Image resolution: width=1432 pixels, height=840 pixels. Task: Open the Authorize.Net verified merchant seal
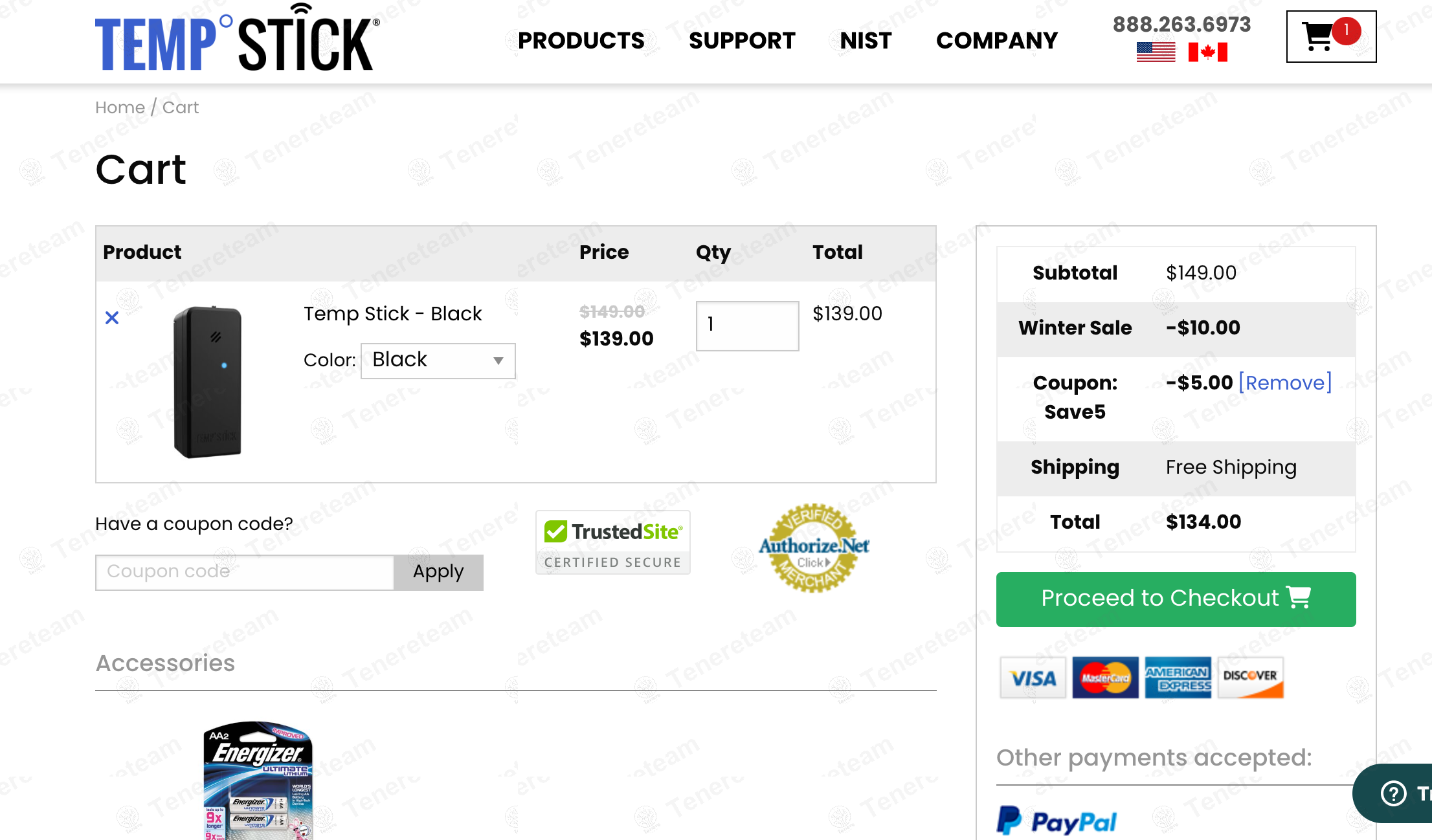click(x=814, y=551)
